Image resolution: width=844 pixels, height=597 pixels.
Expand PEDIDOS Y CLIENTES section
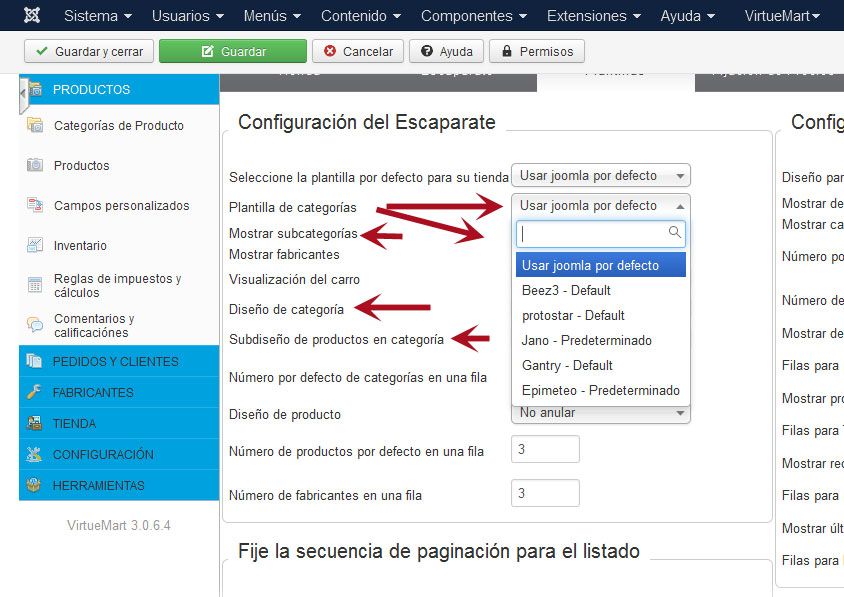tap(119, 361)
